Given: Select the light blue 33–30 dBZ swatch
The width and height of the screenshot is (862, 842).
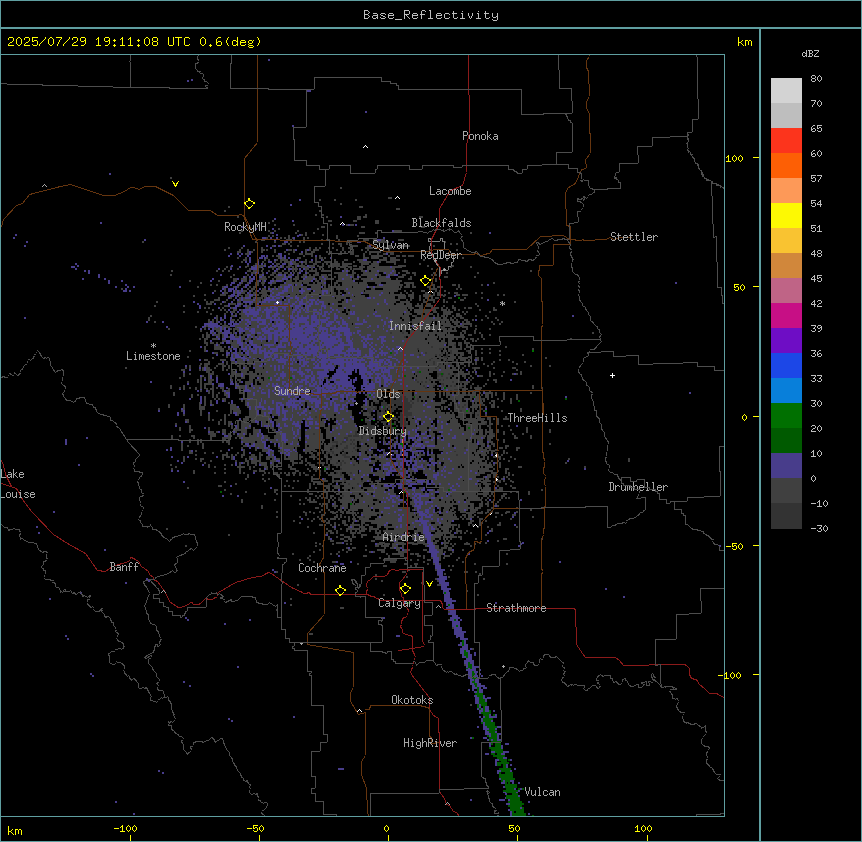Looking at the screenshot, I should tap(786, 391).
